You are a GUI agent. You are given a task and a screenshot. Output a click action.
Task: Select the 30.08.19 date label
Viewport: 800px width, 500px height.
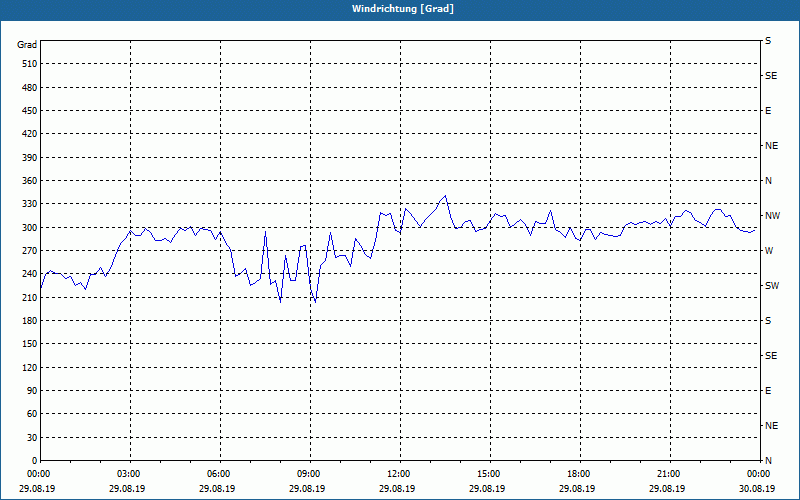757,489
